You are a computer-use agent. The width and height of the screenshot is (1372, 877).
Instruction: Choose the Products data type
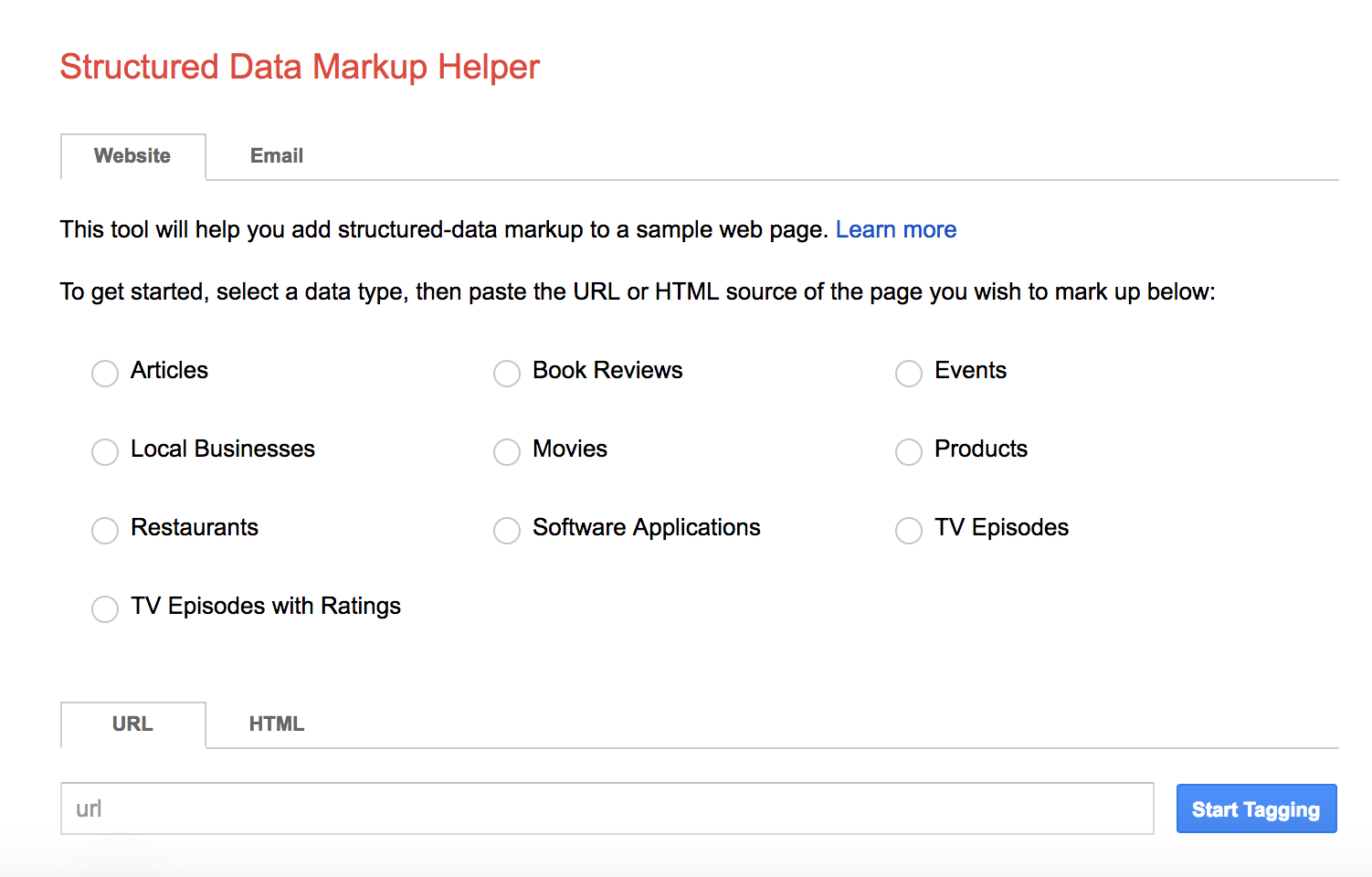coord(909,451)
